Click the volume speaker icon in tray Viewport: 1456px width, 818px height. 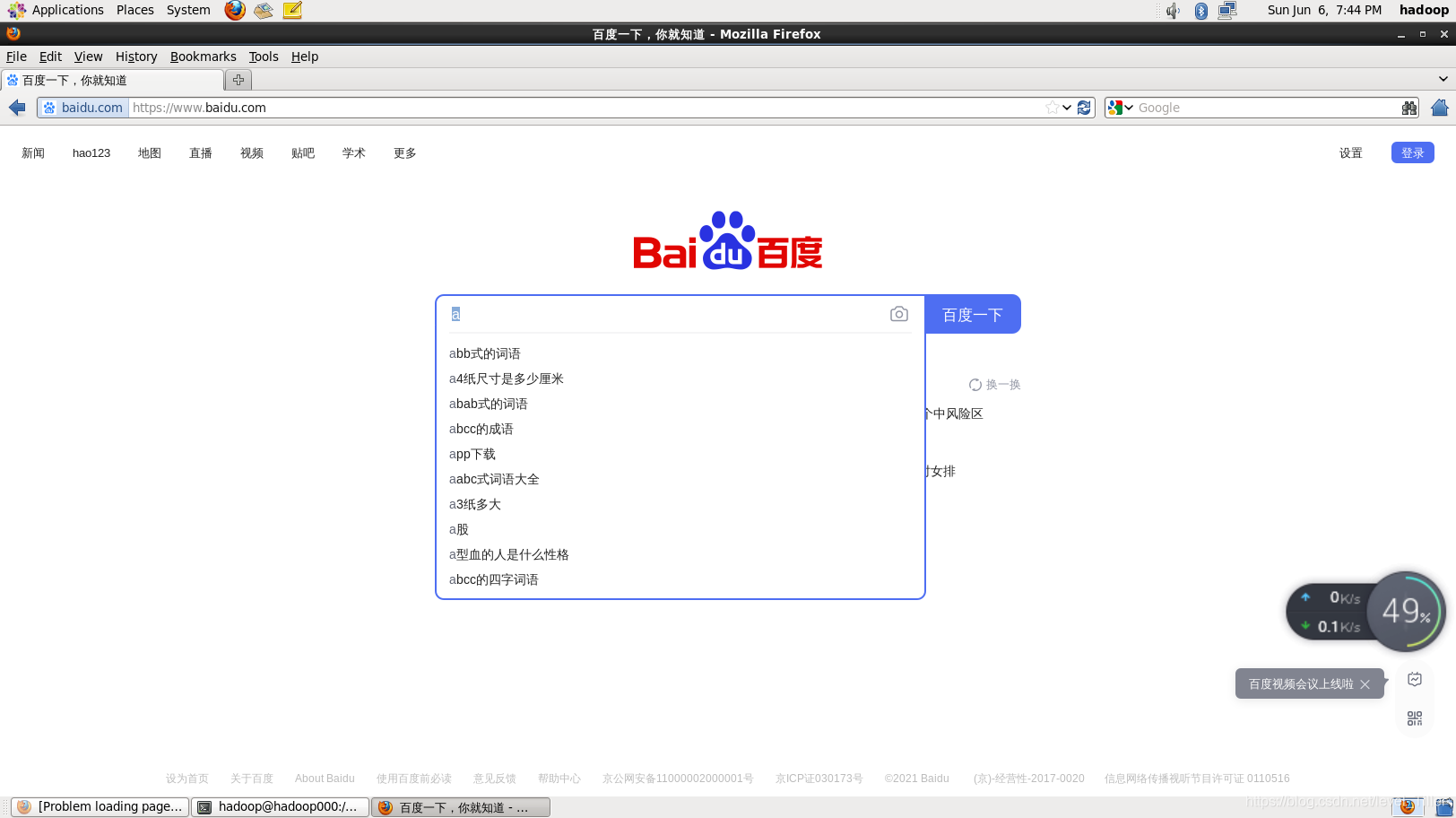1173,10
